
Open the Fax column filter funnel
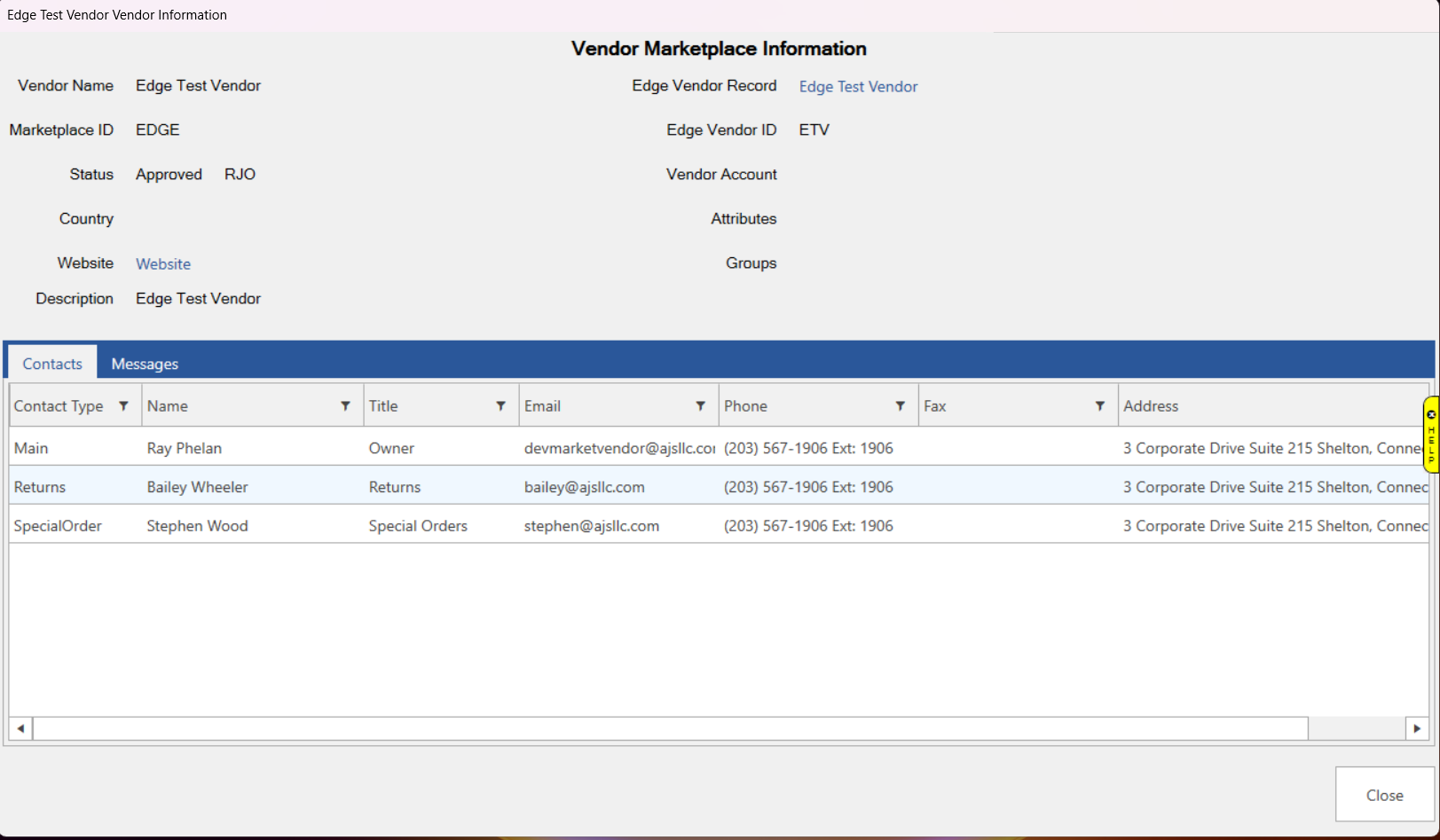click(x=1099, y=406)
